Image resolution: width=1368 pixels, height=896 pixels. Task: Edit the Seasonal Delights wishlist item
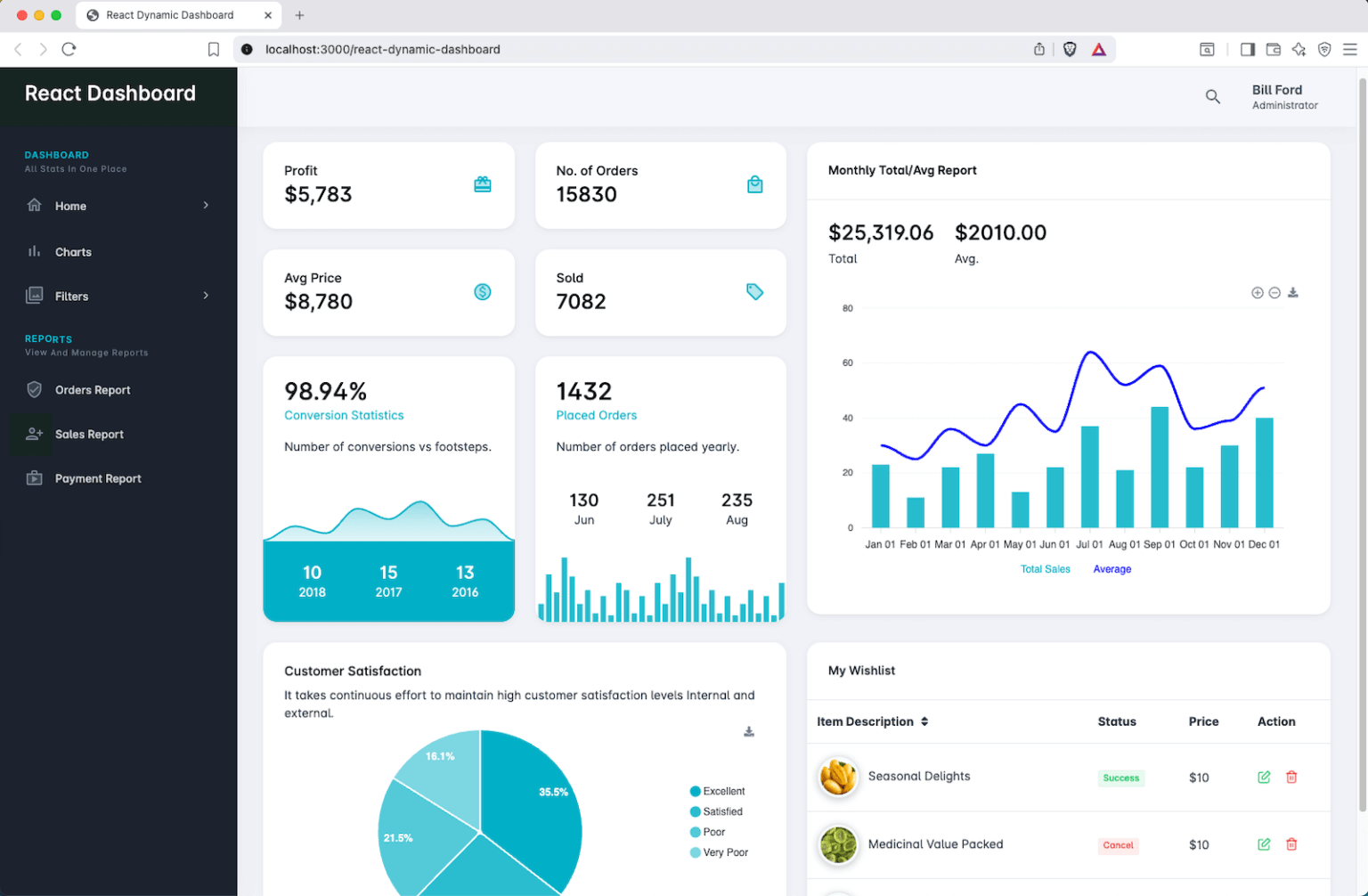click(x=1264, y=777)
